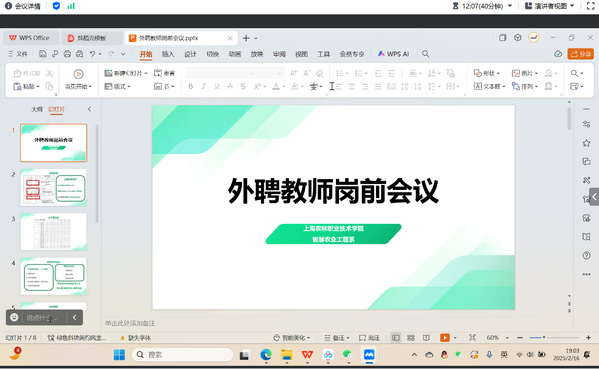Click the save icon in quick toolbar
This screenshot has height=369, width=599.
pyautogui.click(x=43, y=54)
